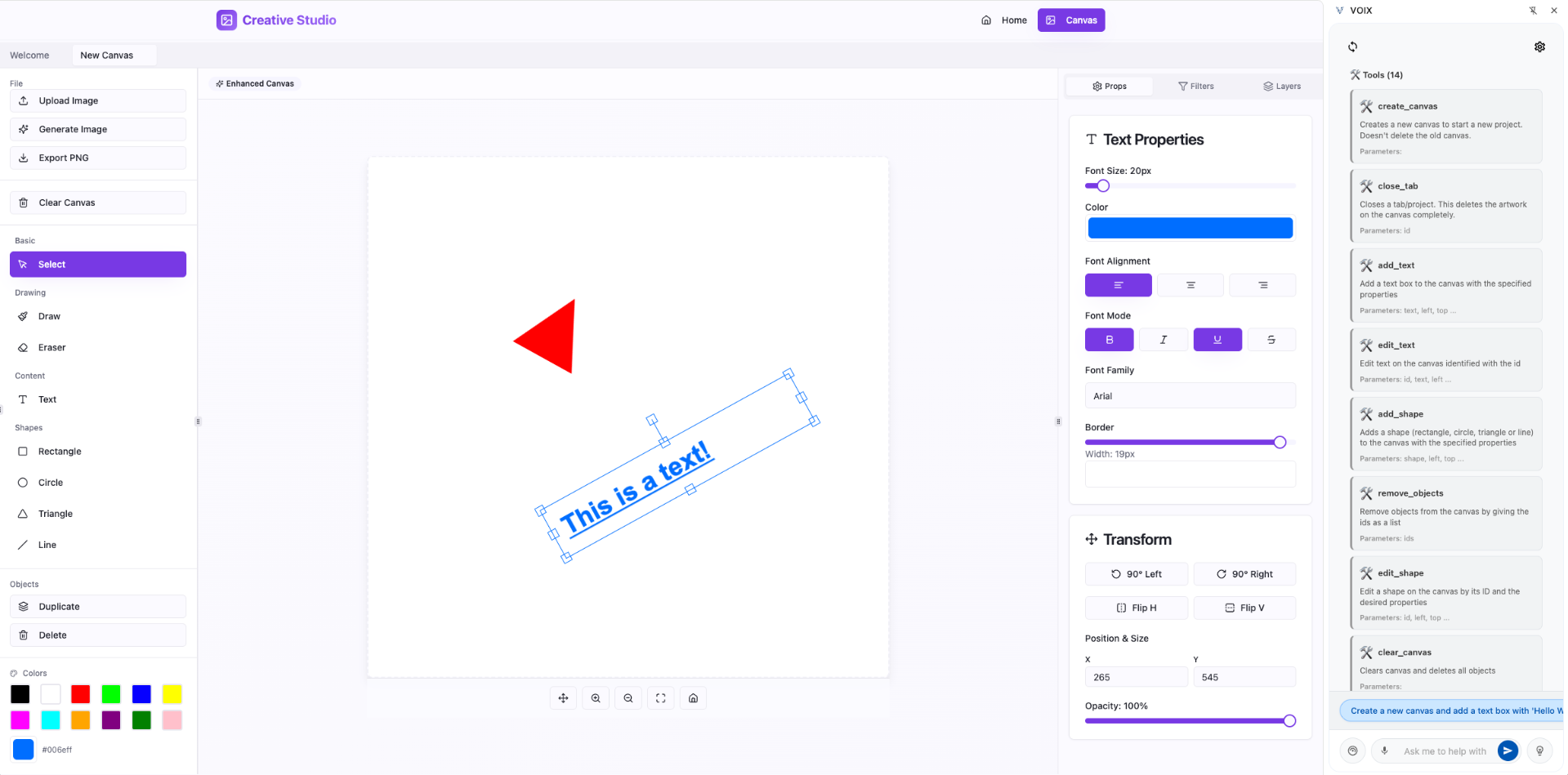Rotate object 90° Left

1137,574
